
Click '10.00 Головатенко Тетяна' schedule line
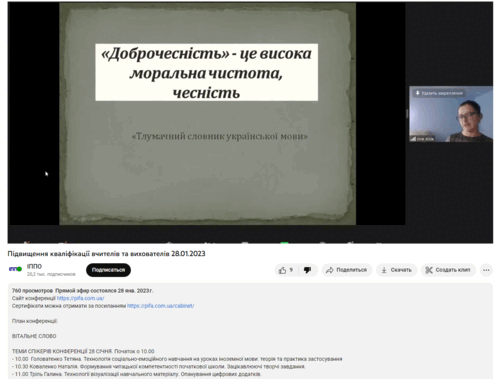tap(177, 359)
